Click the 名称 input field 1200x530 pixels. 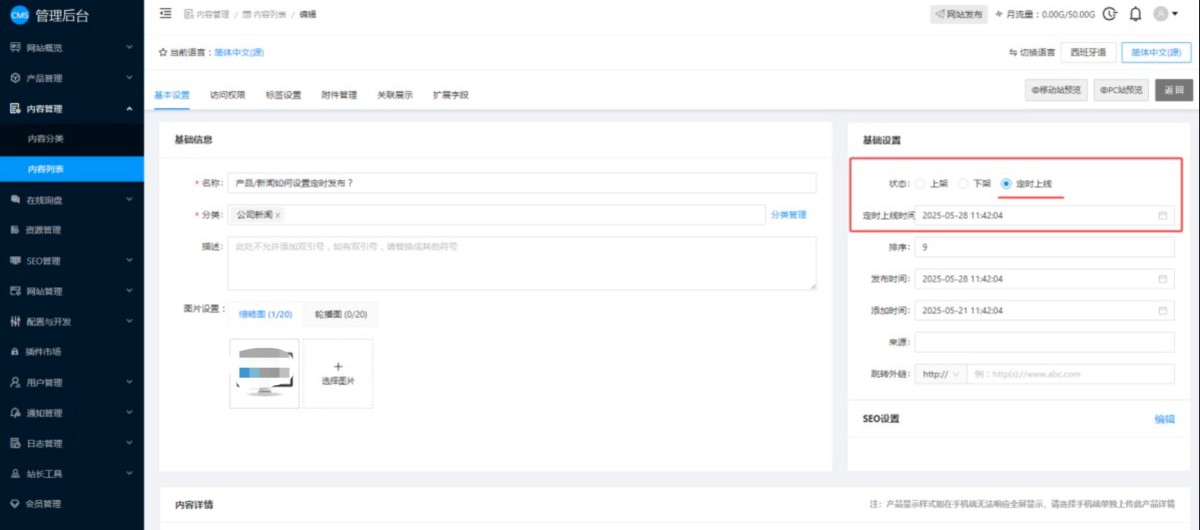click(x=522, y=183)
